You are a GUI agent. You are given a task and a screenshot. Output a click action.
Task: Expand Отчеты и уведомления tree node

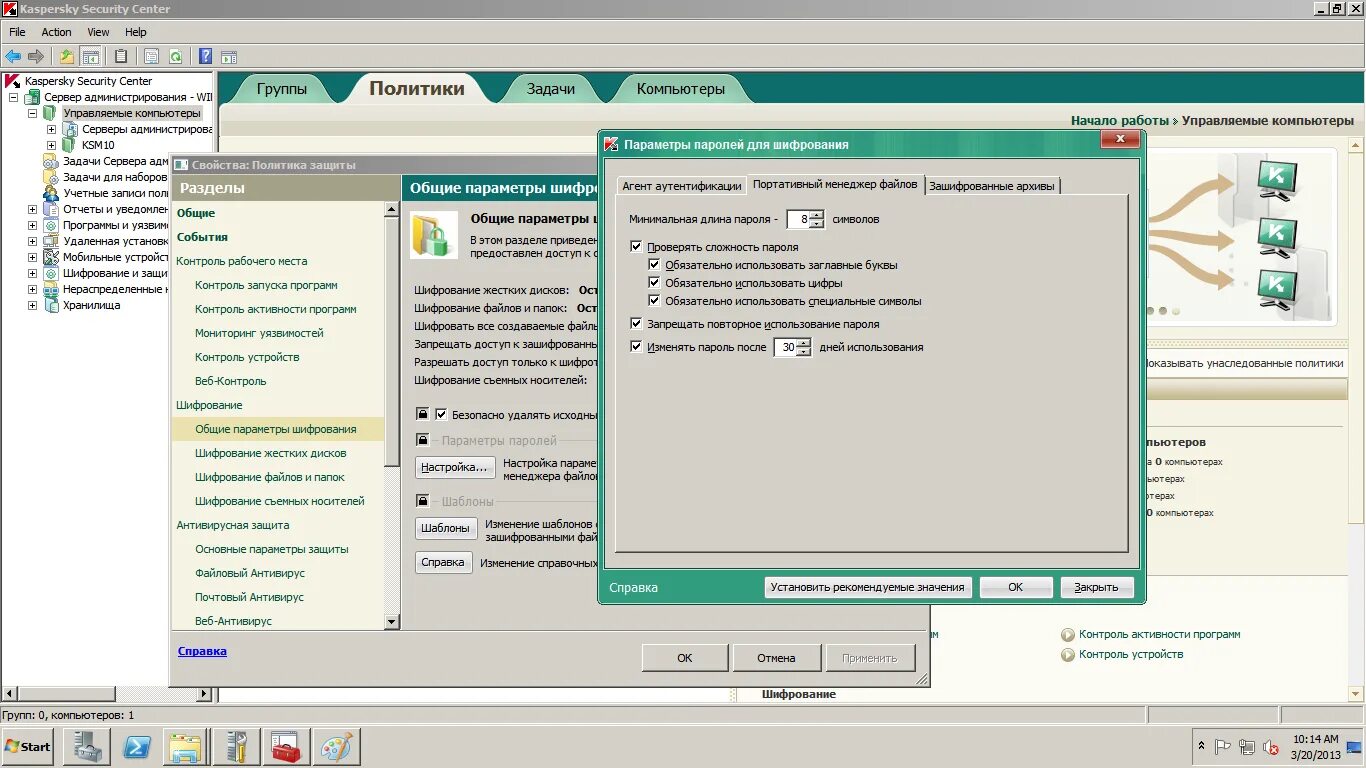point(32,209)
